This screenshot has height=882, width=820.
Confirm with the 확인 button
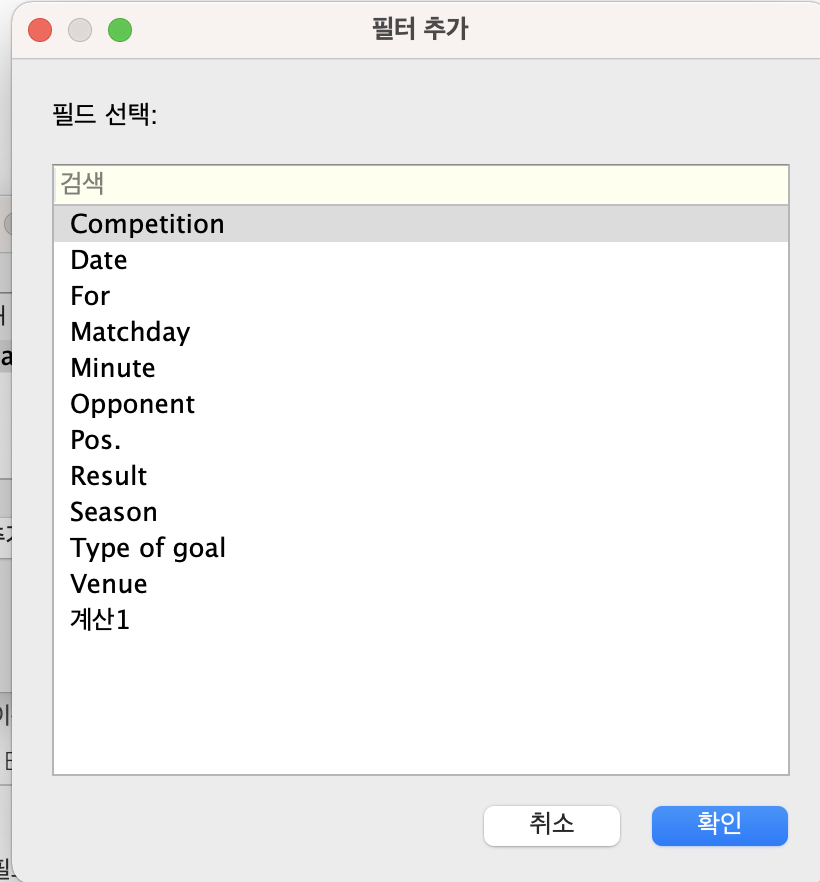(719, 825)
